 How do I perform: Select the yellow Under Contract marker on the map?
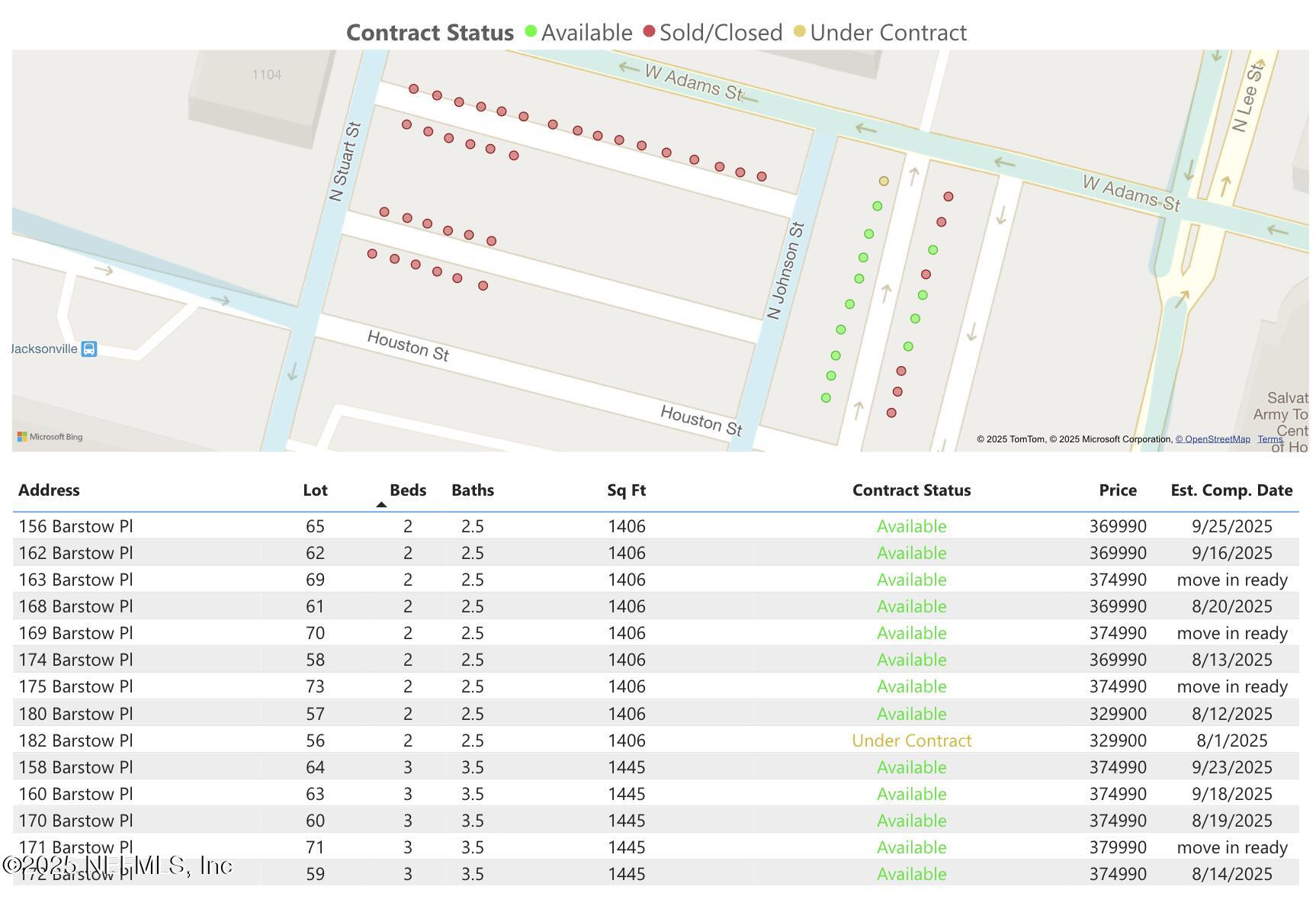point(884,182)
